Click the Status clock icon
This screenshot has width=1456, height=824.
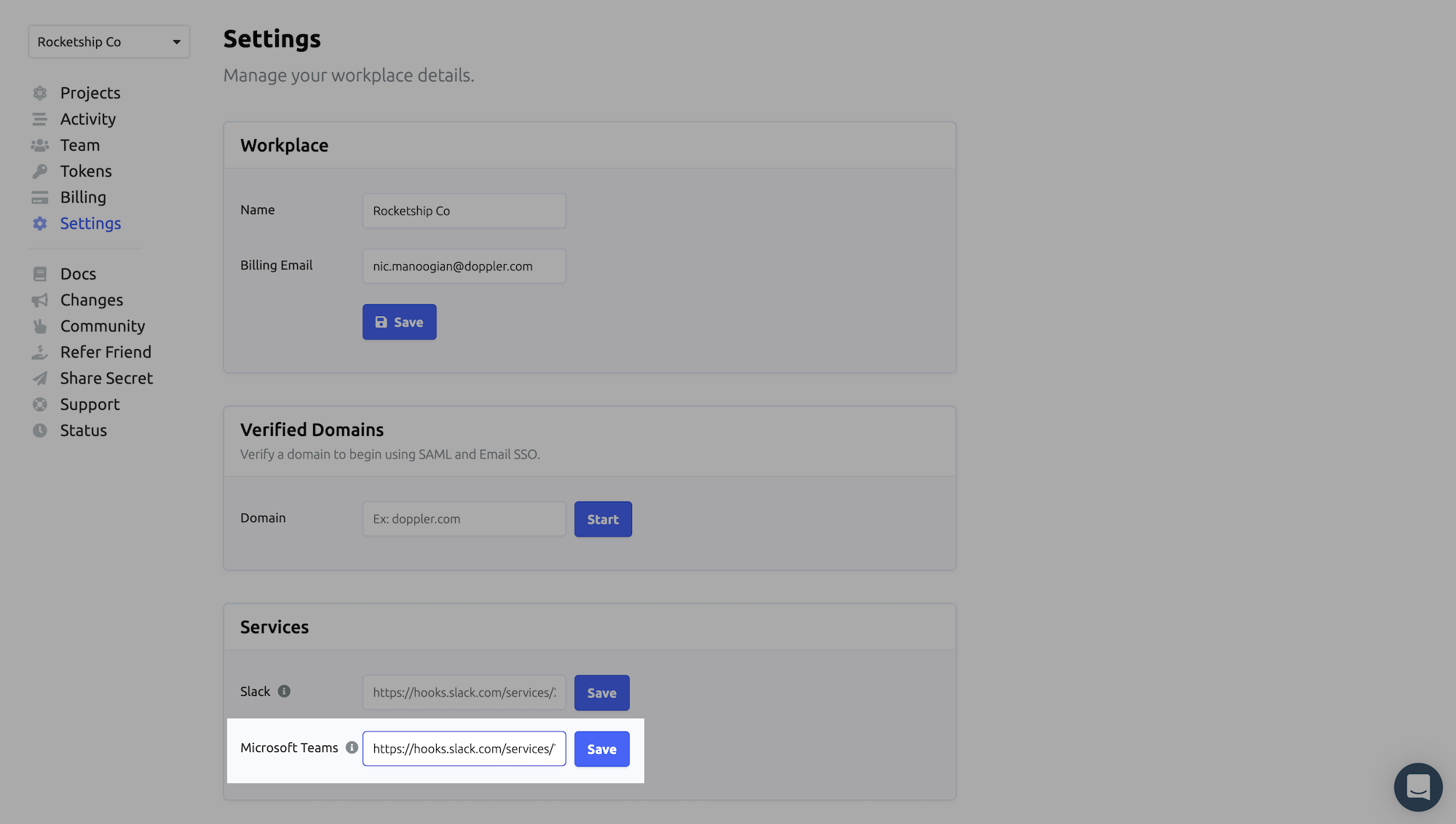tap(40, 431)
